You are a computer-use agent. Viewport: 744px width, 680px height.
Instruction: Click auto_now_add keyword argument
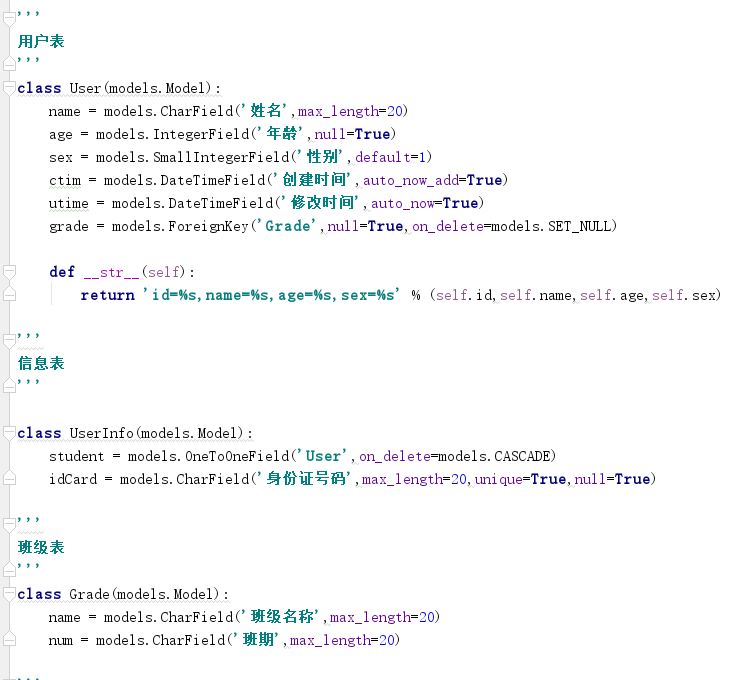(x=411, y=180)
